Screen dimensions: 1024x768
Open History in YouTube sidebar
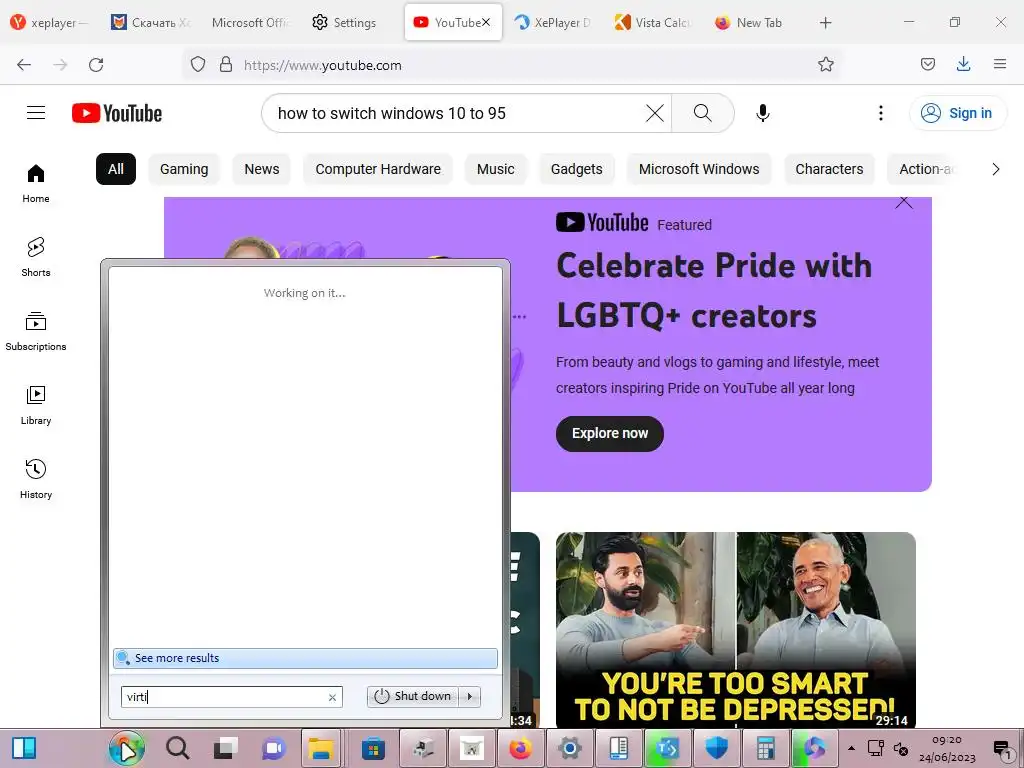click(x=36, y=479)
